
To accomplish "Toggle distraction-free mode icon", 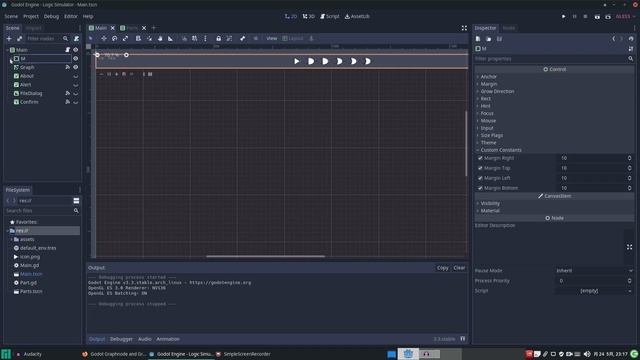I will 464,28.
